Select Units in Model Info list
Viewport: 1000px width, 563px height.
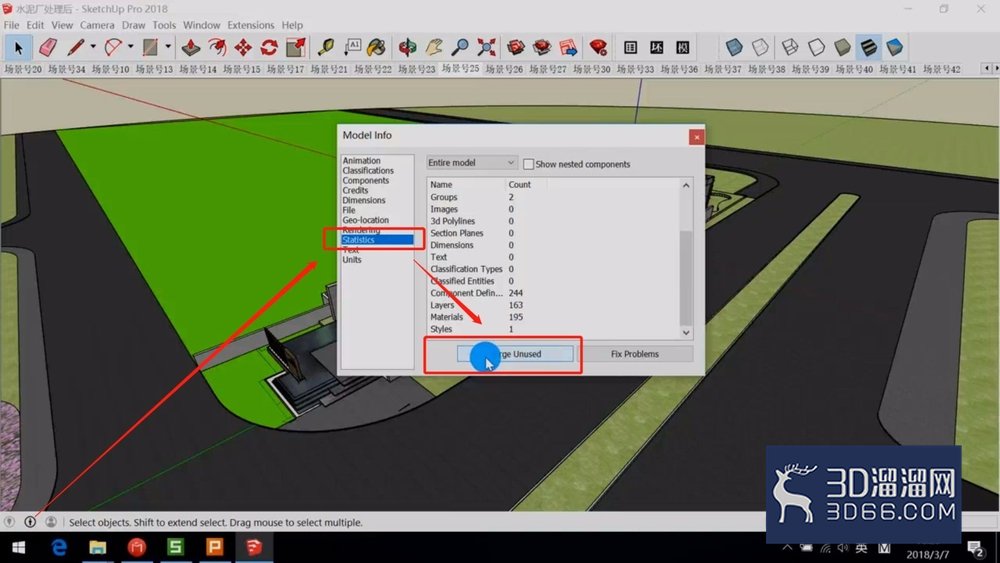tap(351, 260)
